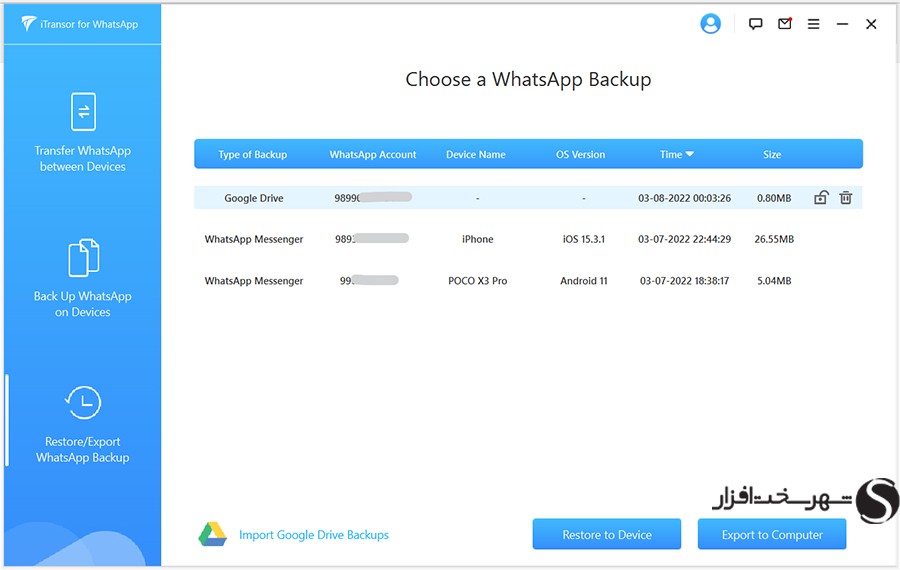Click the 5.04MB size cell

(774, 281)
